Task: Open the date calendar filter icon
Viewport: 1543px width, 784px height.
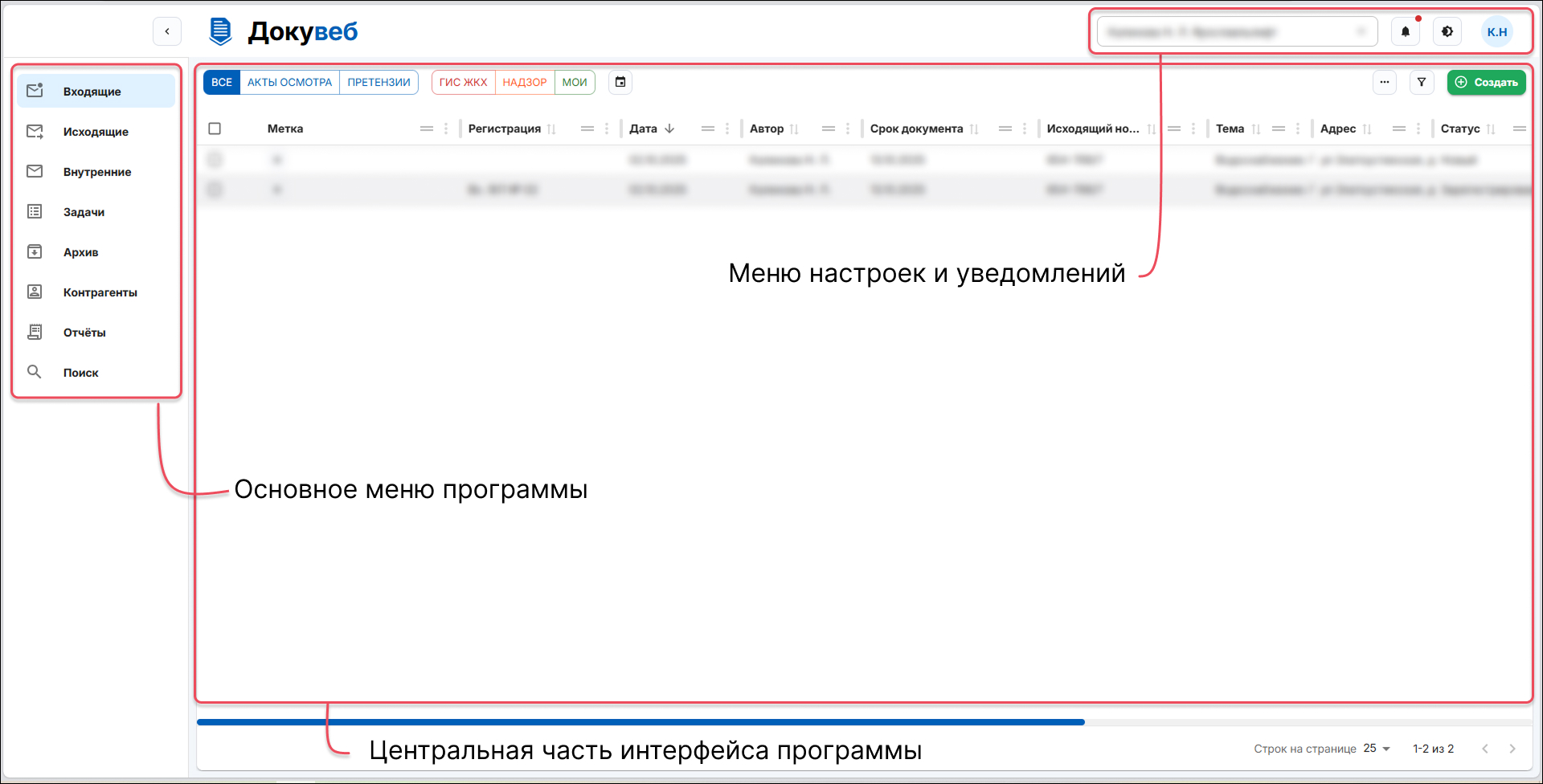Action: [620, 82]
